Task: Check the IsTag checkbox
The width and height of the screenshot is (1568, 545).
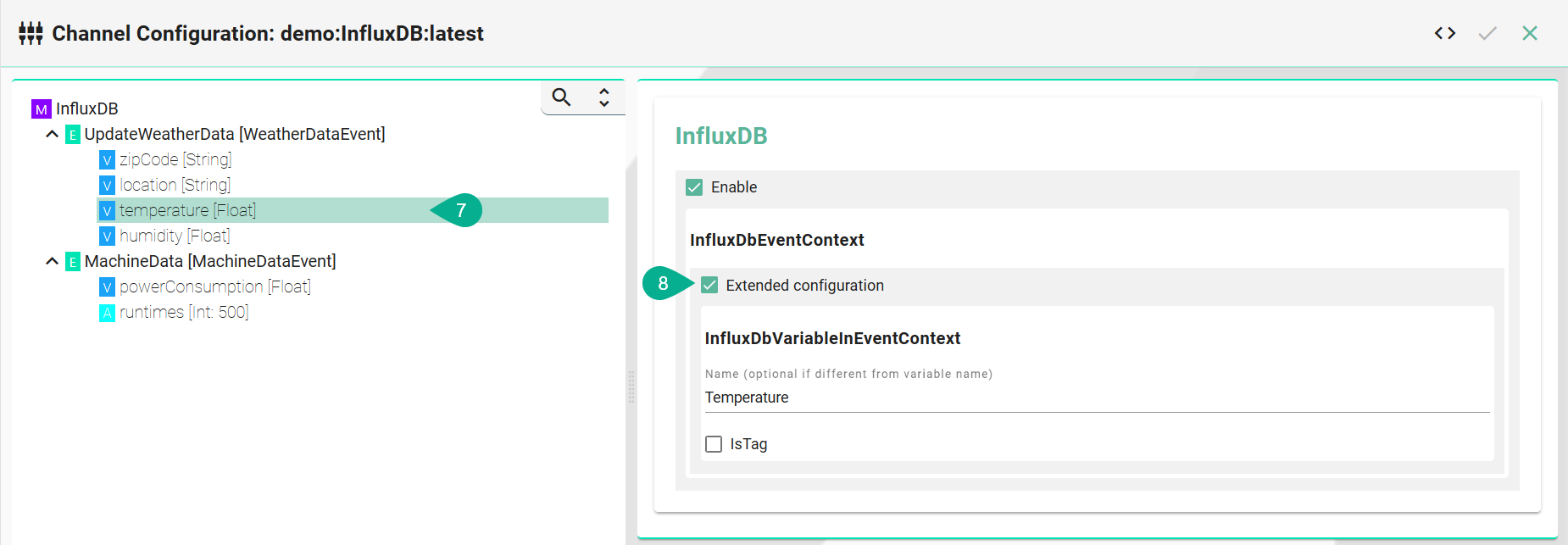Action: (x=714, y=444)
